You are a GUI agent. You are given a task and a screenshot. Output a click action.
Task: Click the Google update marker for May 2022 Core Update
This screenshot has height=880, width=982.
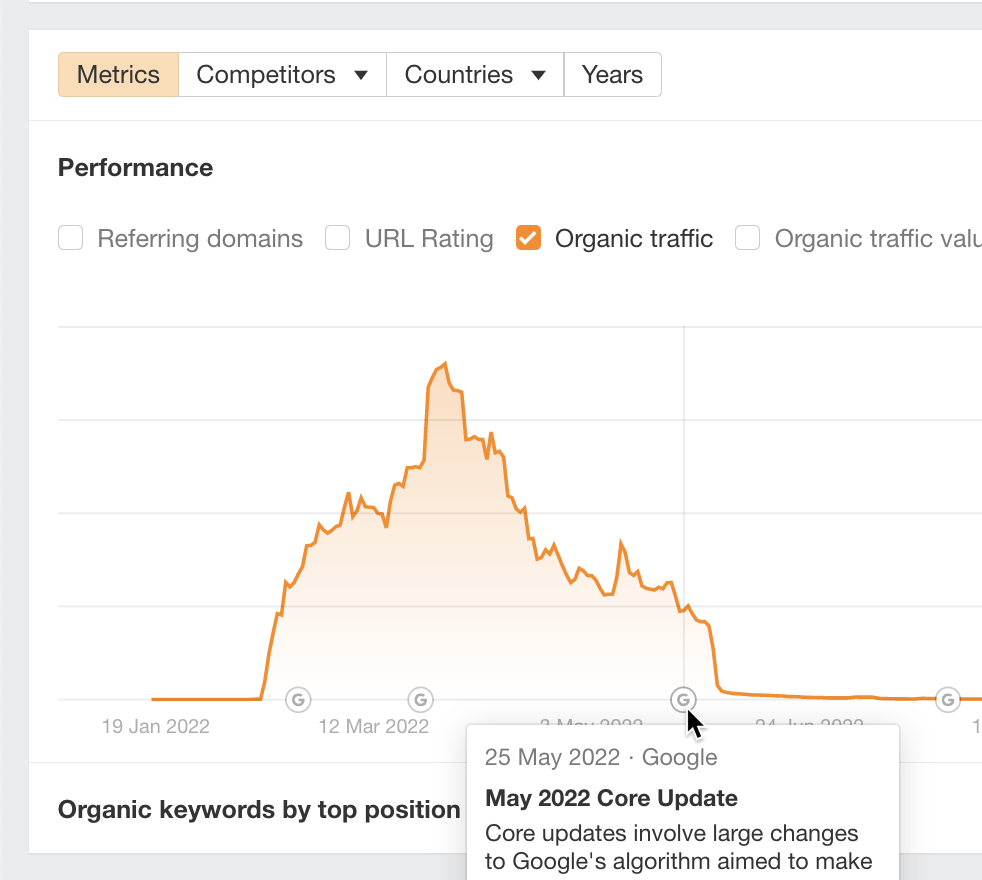[x=684, y=699]
